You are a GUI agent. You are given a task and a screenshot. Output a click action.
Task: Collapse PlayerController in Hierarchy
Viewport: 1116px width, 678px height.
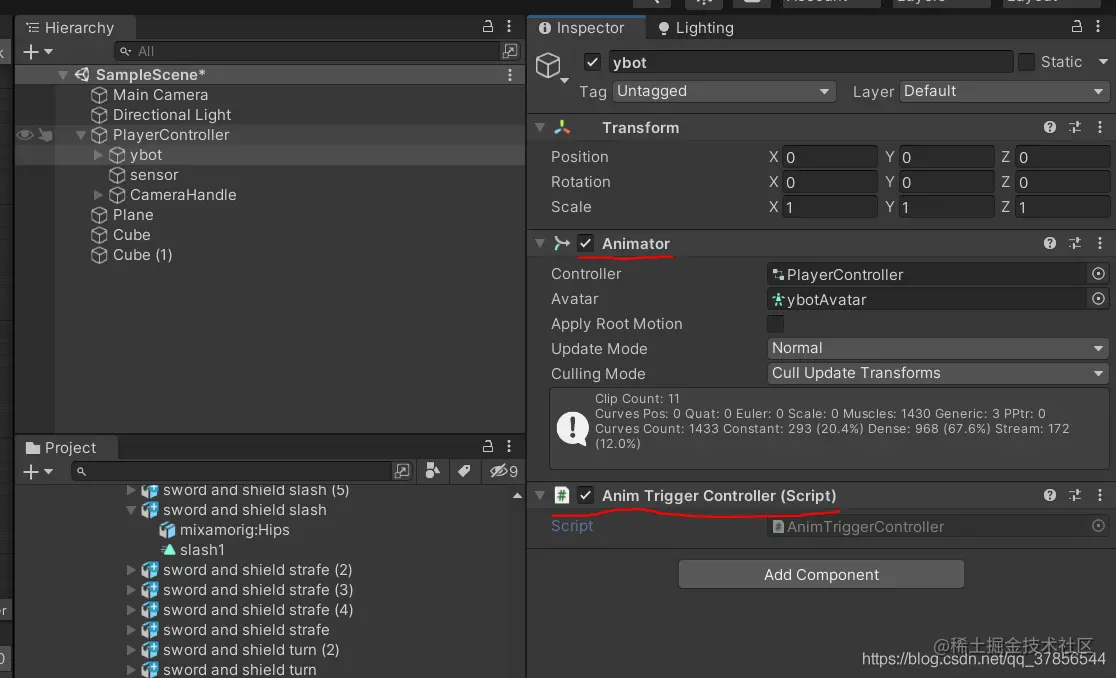point(80,134)
